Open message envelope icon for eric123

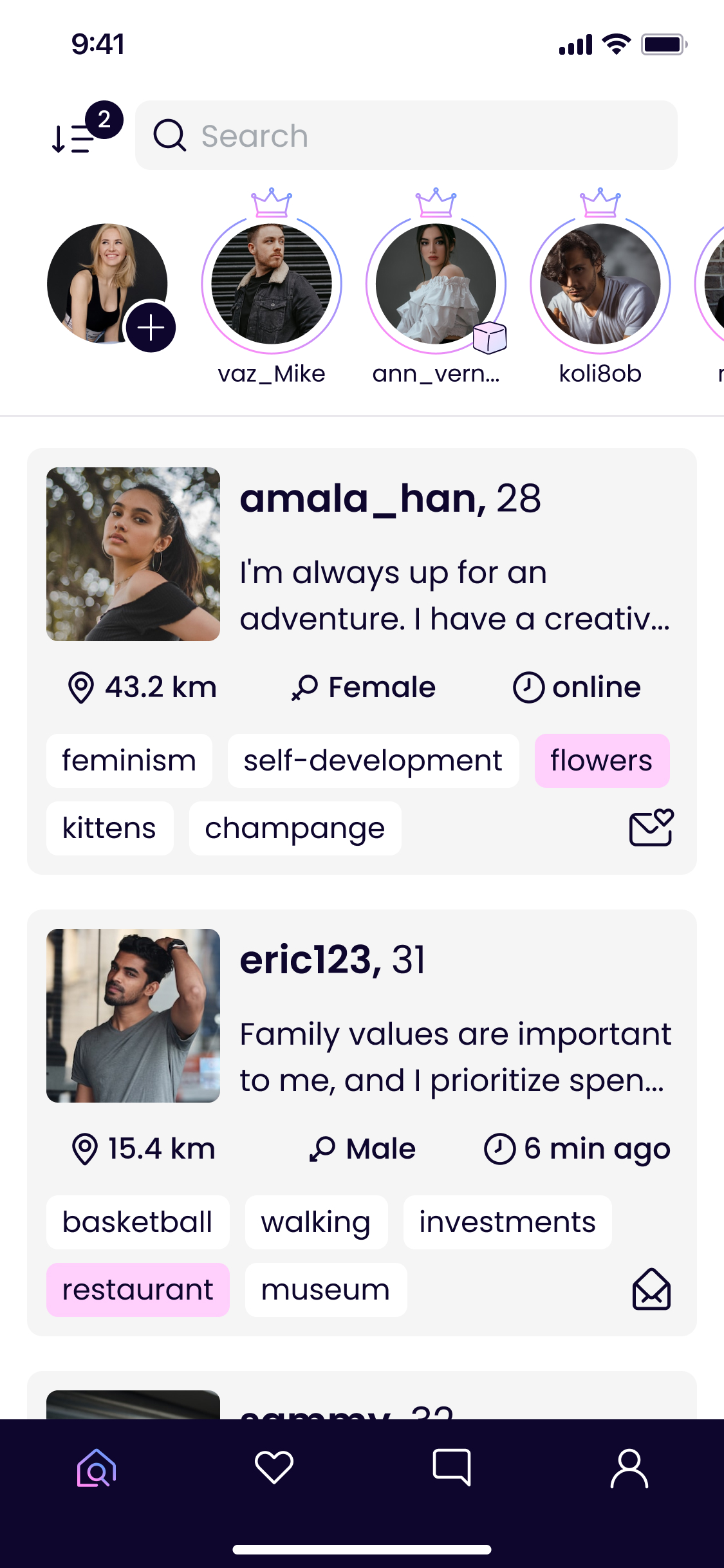pos(651,1289)
